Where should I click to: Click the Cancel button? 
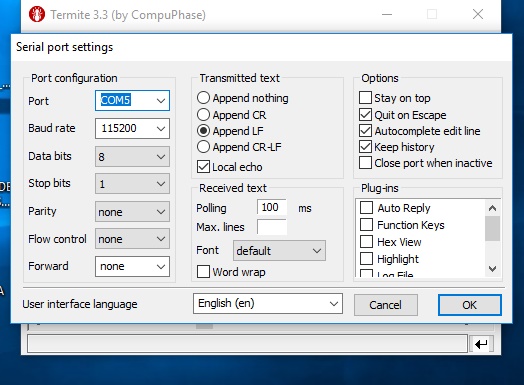point(386,305)
